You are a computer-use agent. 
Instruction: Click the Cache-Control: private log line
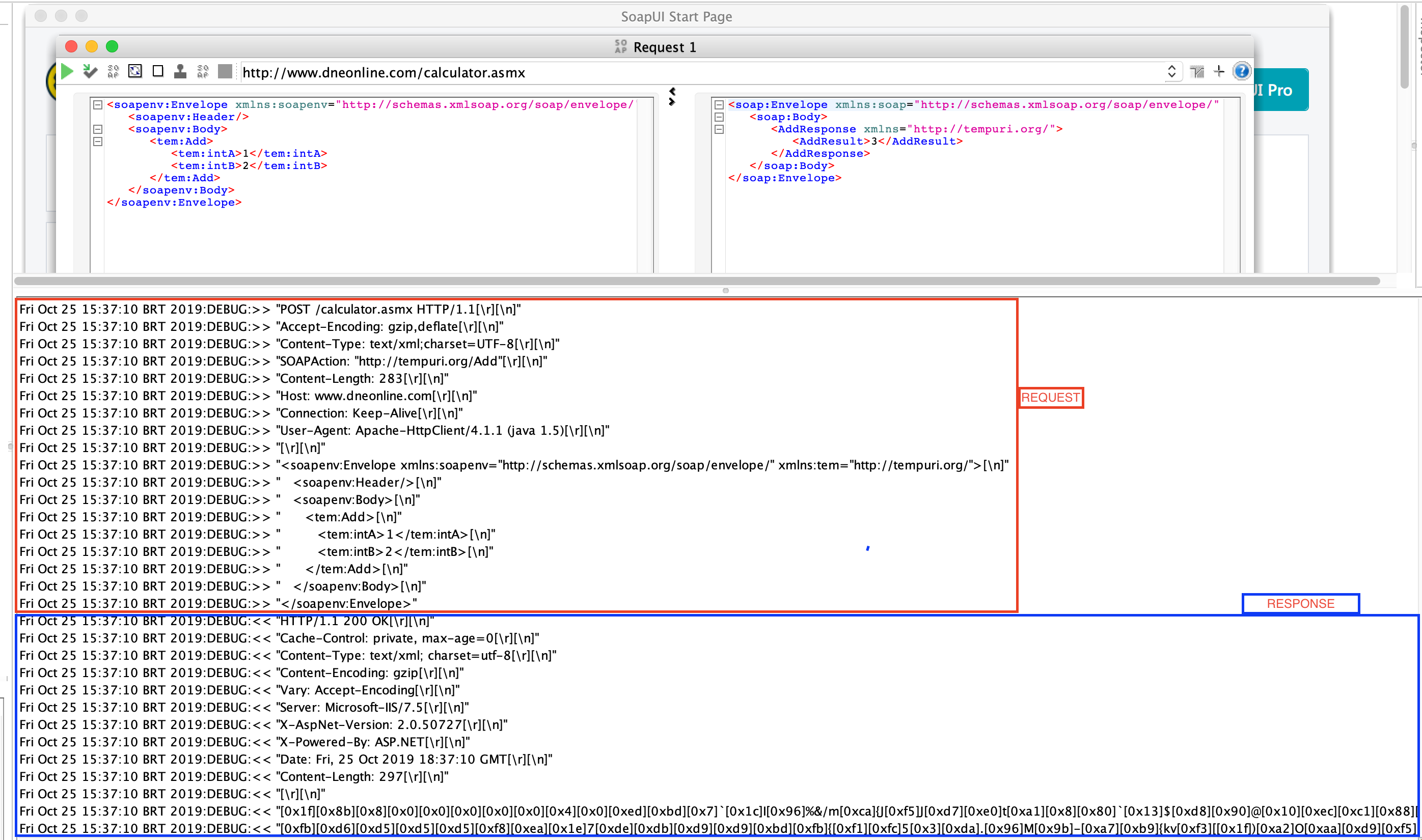pos(279,638)
